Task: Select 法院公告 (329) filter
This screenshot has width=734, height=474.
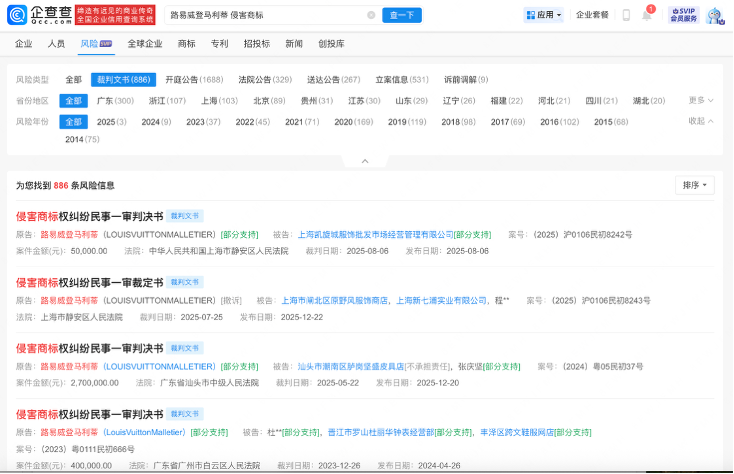Action: 265,80
